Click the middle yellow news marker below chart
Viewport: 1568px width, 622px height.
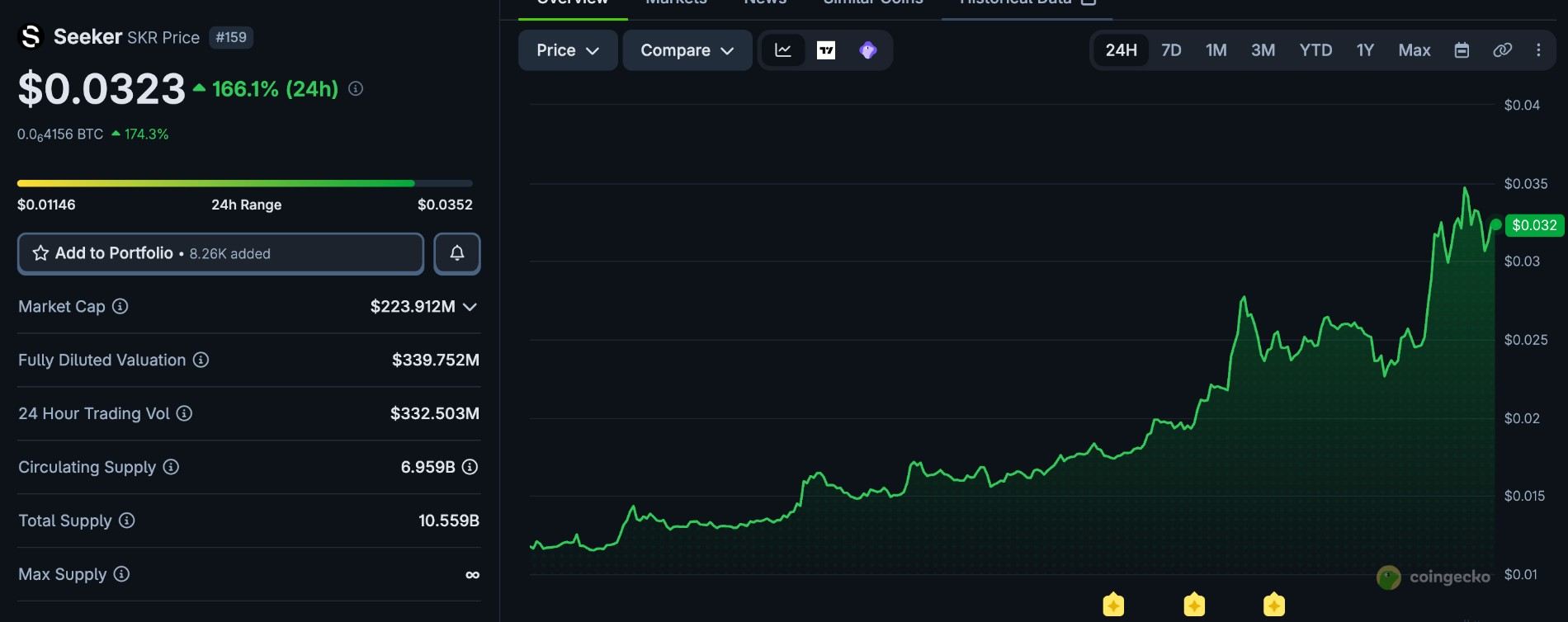1194,605
